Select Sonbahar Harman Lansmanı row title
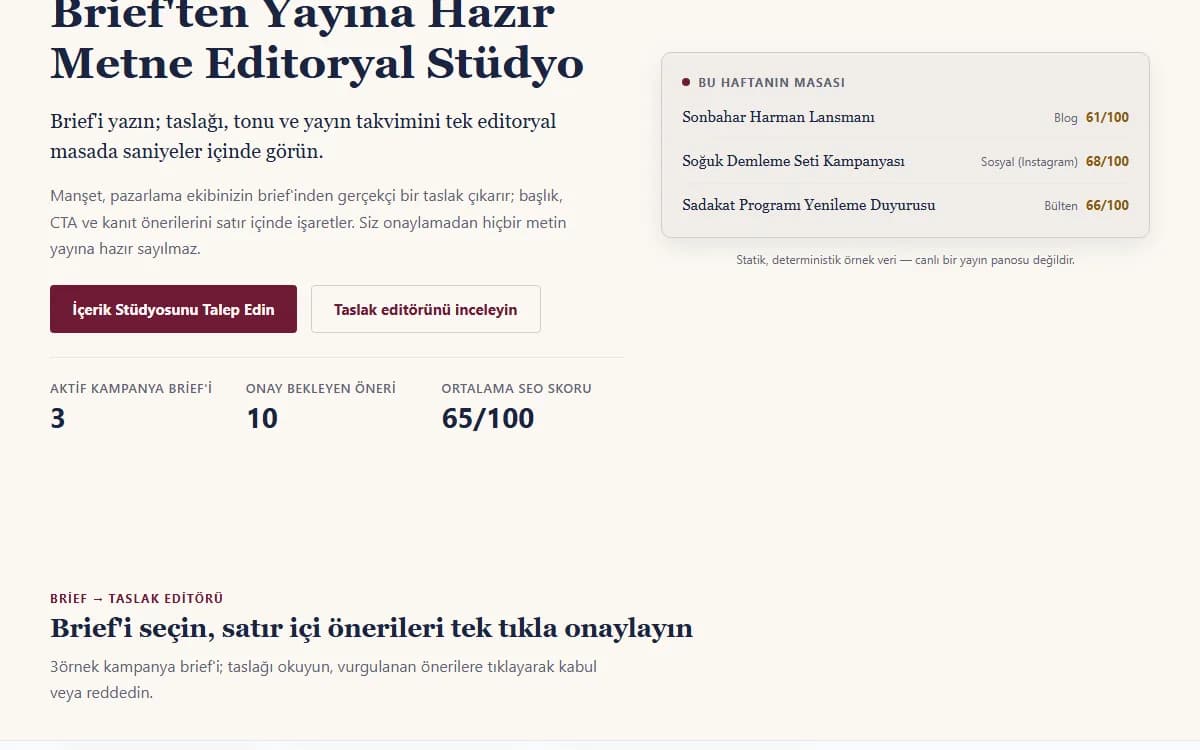The height and width of the screenshot is (750, 1200). [x=778, y=117]
